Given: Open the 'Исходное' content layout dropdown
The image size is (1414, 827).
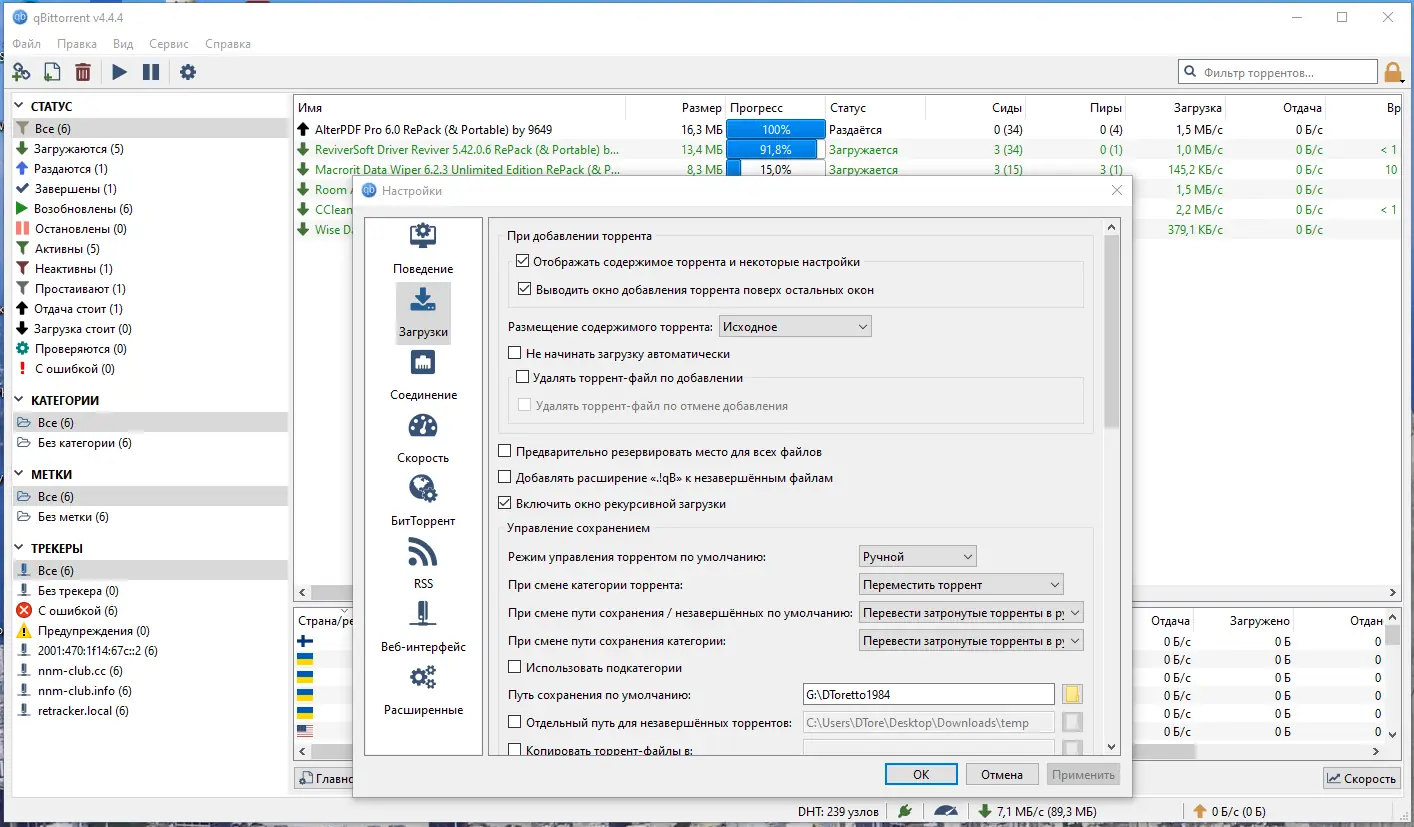Looking at the screenshot, I should [795, 327].
